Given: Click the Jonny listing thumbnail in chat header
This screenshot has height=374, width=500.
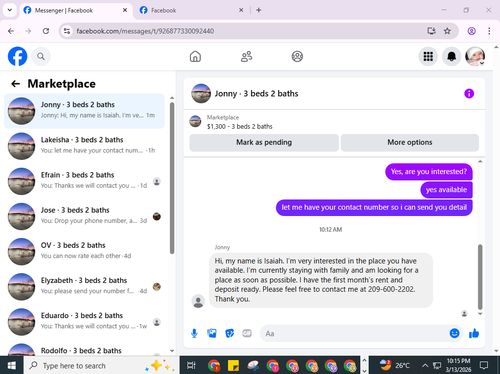Looking at the screenshot, I should tap(201, 94).
